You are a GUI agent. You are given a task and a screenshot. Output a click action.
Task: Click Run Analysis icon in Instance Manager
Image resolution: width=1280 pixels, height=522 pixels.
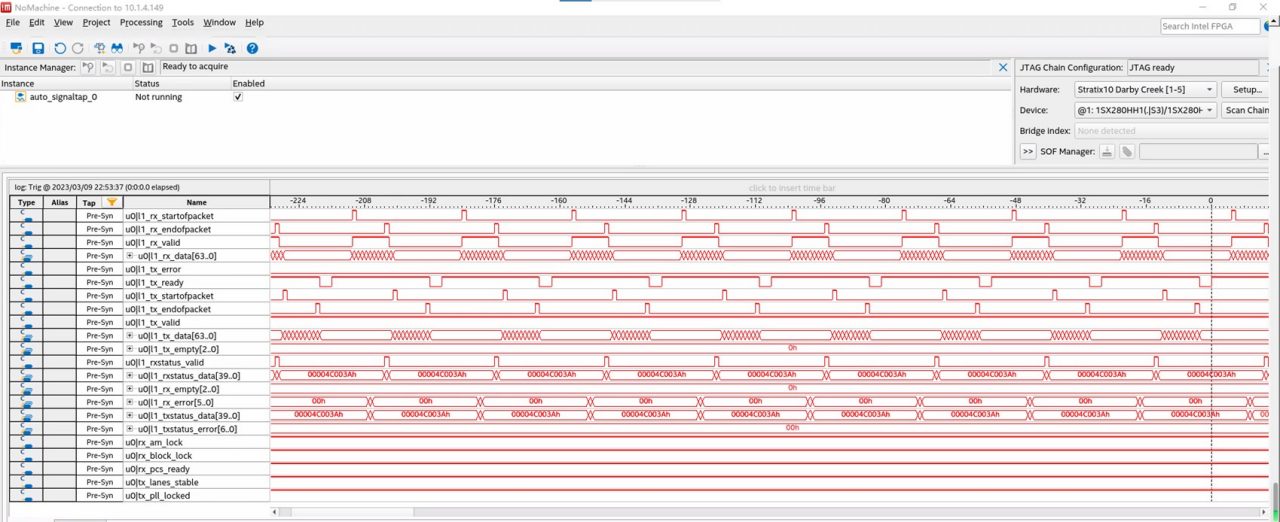89,67
